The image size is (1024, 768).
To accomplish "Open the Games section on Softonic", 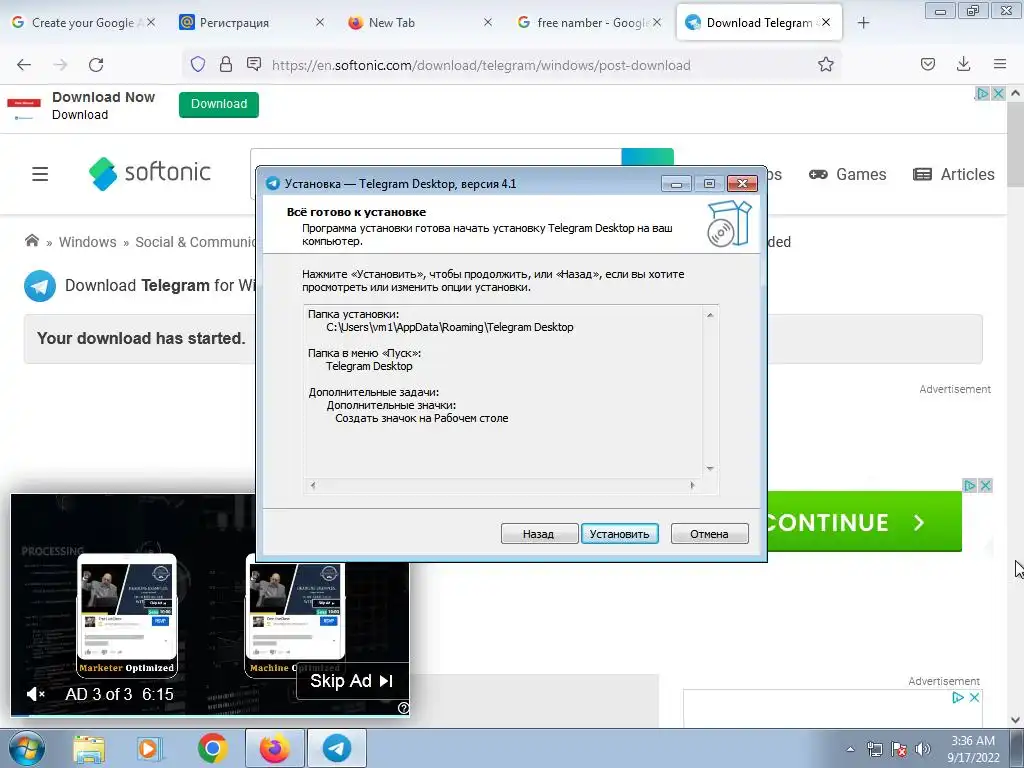I will (x=848, y=174).
